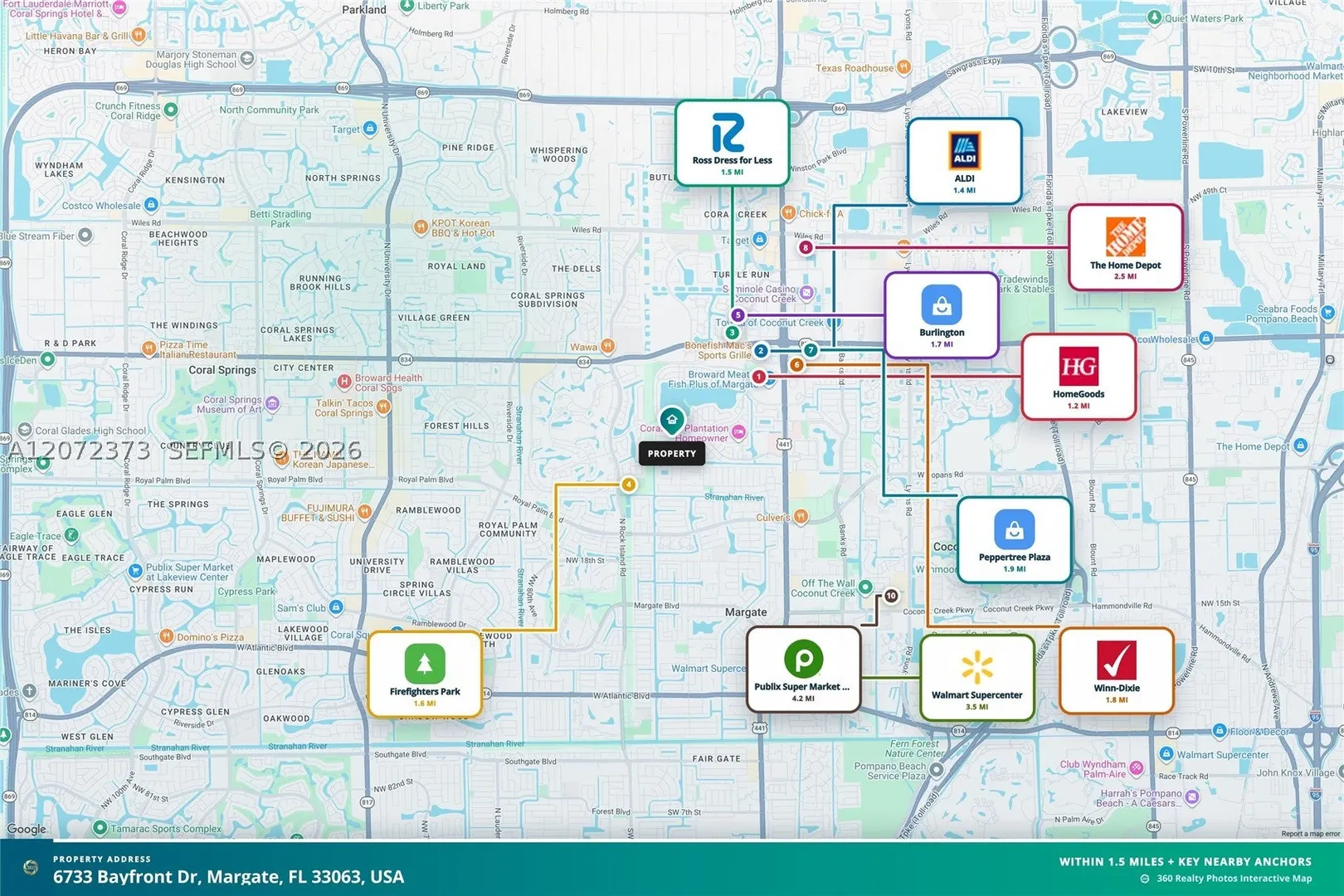Click The Home Depot pin near Blount Rd
Viewport: 1344px width, 896px height.
(x=1300, y=446)
